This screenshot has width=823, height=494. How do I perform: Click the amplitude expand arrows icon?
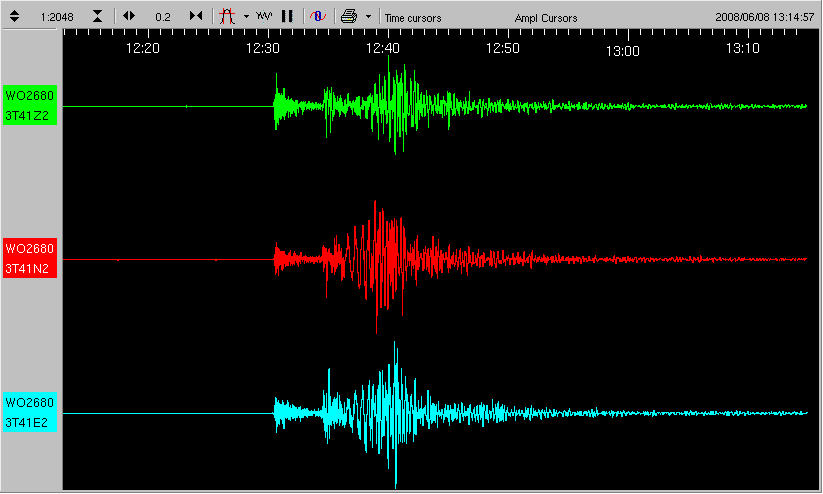tap(14, 16)
